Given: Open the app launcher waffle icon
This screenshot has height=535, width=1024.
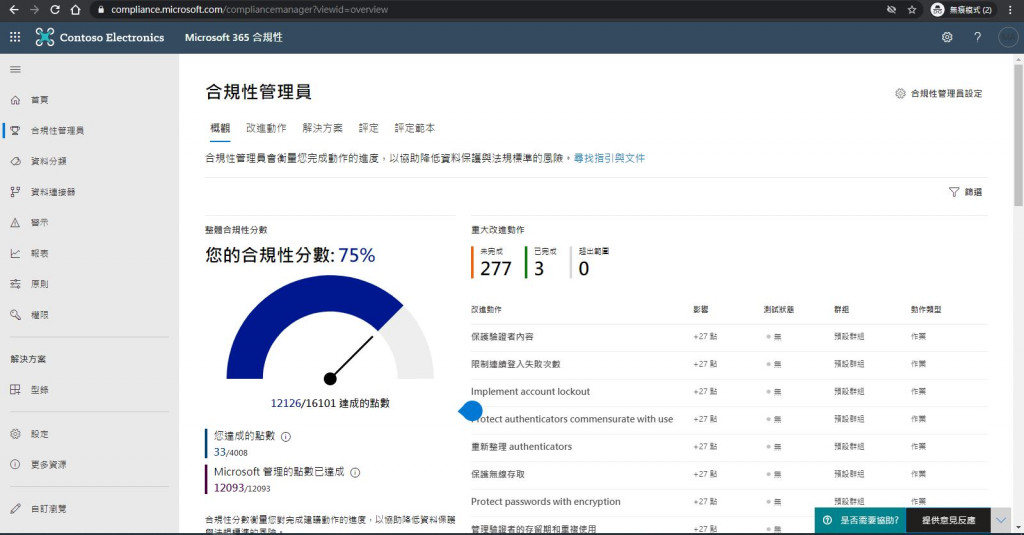Looking at the screenshot, I should pos(15,37).
